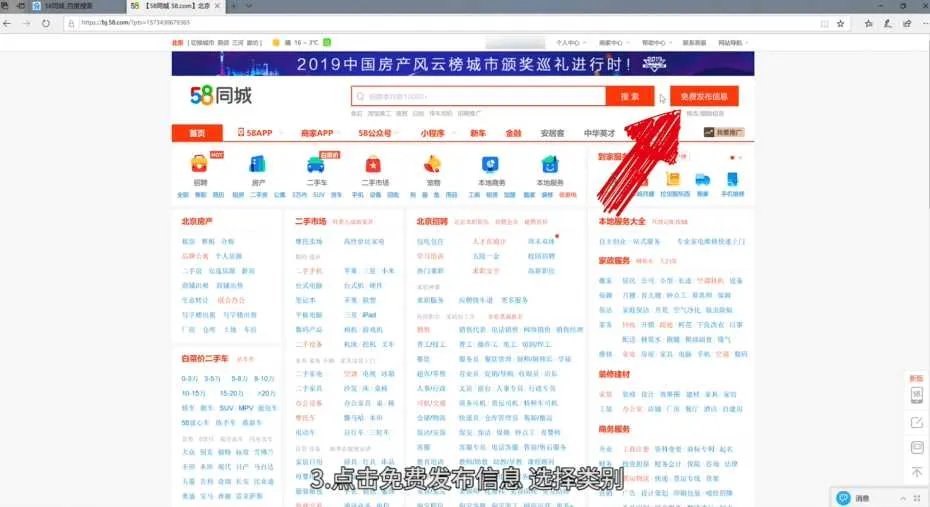Open the 二手市场 shopping bag icon
This screenshot has height=507, width=930.
(373, 164)
